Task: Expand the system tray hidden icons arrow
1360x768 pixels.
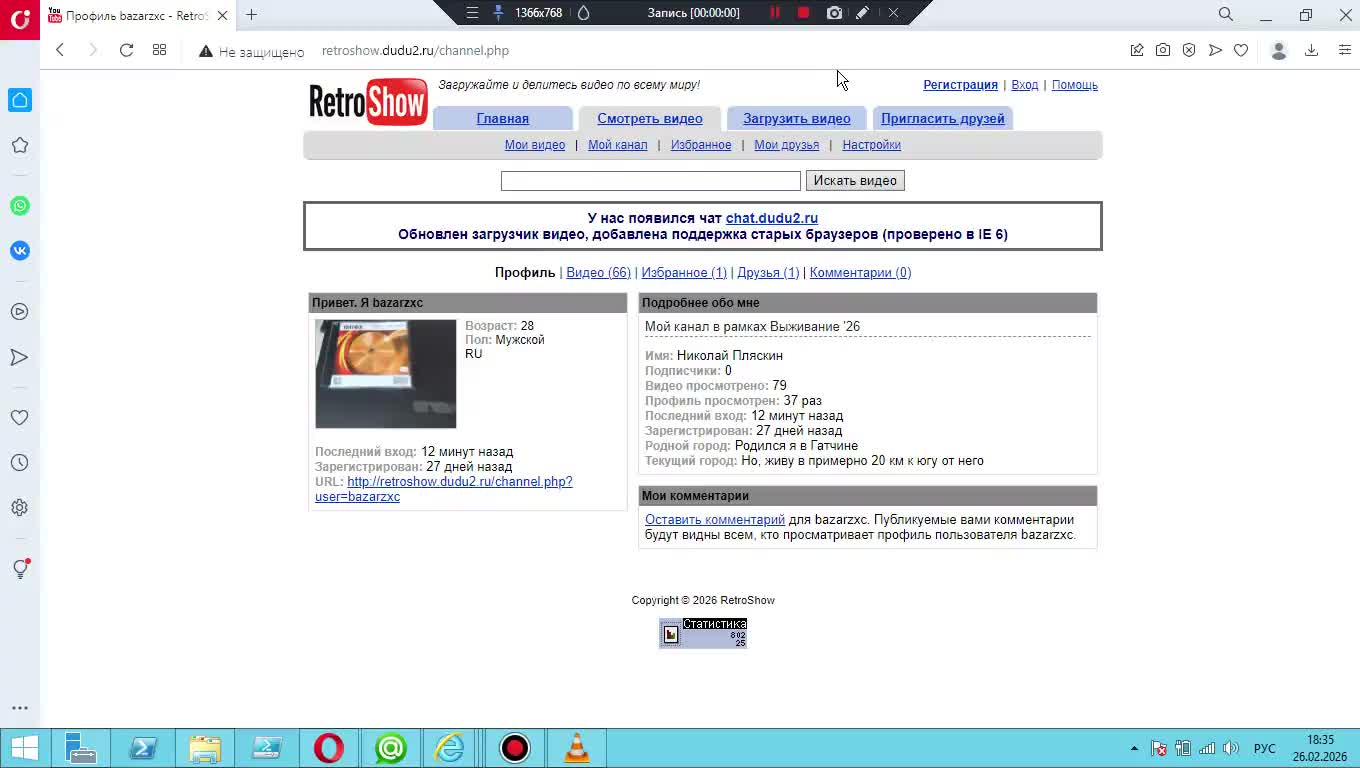Action: click(x=1134, y=748)
